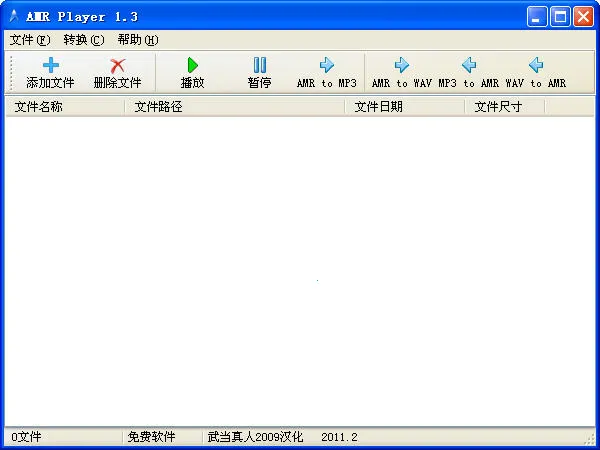Viewport: 600px width, 450px height.
Task: Sort list by 文件日期 column header
Action: [x=404, y=107]
